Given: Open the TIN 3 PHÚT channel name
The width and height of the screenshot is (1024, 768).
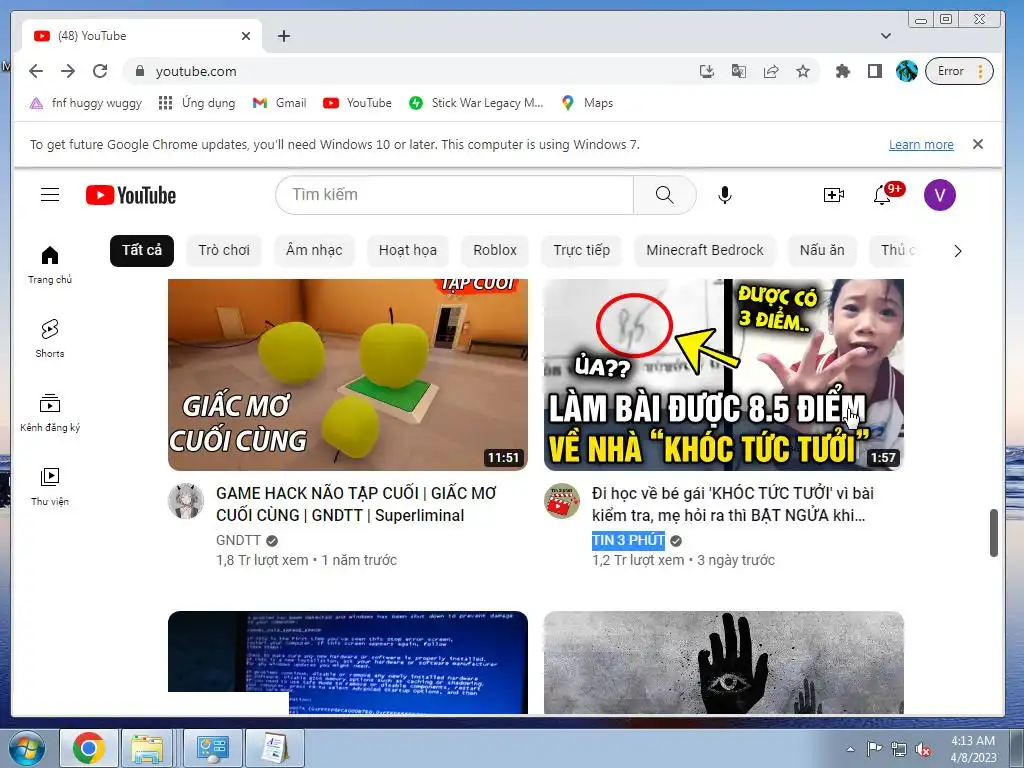Looking at the screenshot, I should [628, 541].
